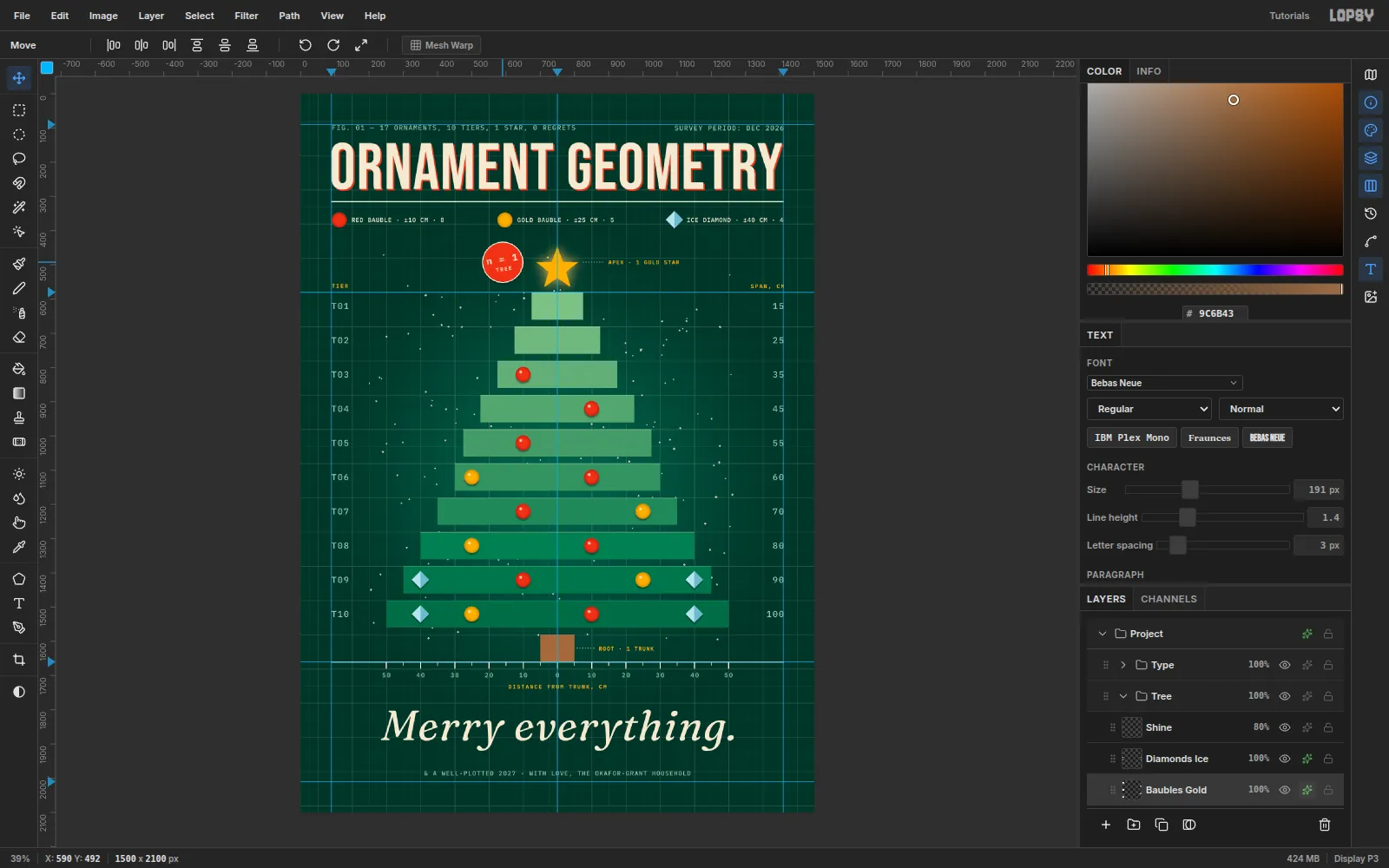Open the File menu
This screenshot has width=1389, height=868.
[22, 16]
